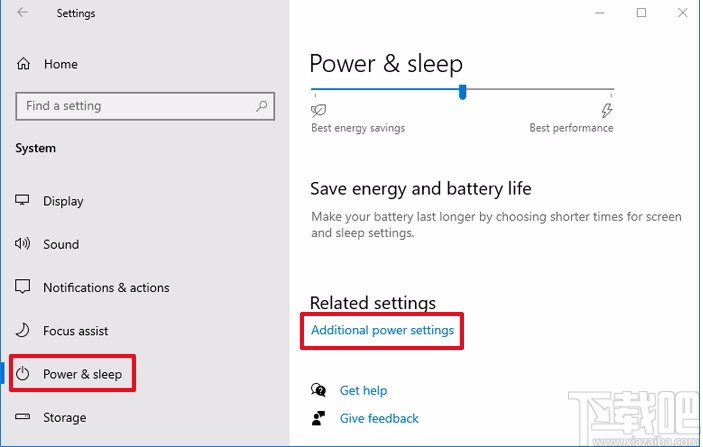
Task: Click the Power & sleep icon
Action: pos(23,374)
